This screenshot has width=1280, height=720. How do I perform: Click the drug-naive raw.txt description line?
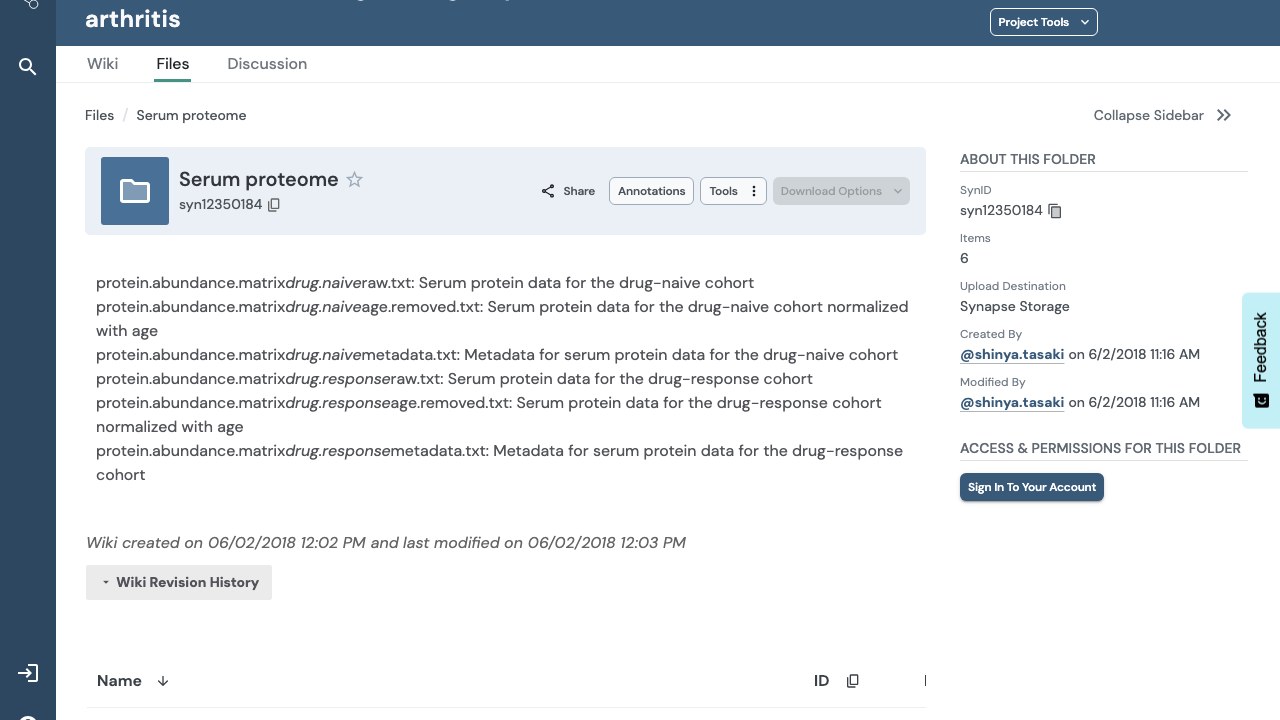click(x=425, y=283)
